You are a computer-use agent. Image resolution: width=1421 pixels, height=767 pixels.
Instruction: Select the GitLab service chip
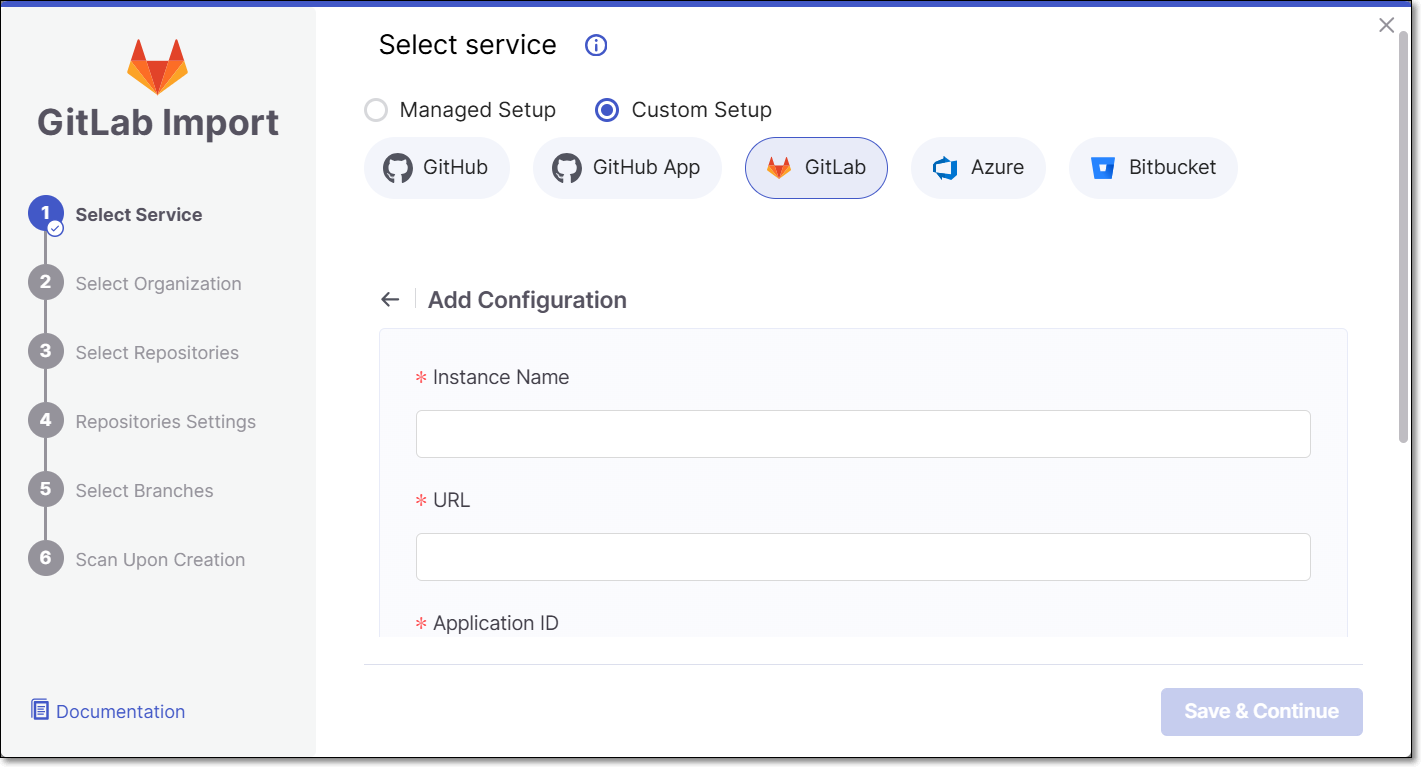coord(816,168)
